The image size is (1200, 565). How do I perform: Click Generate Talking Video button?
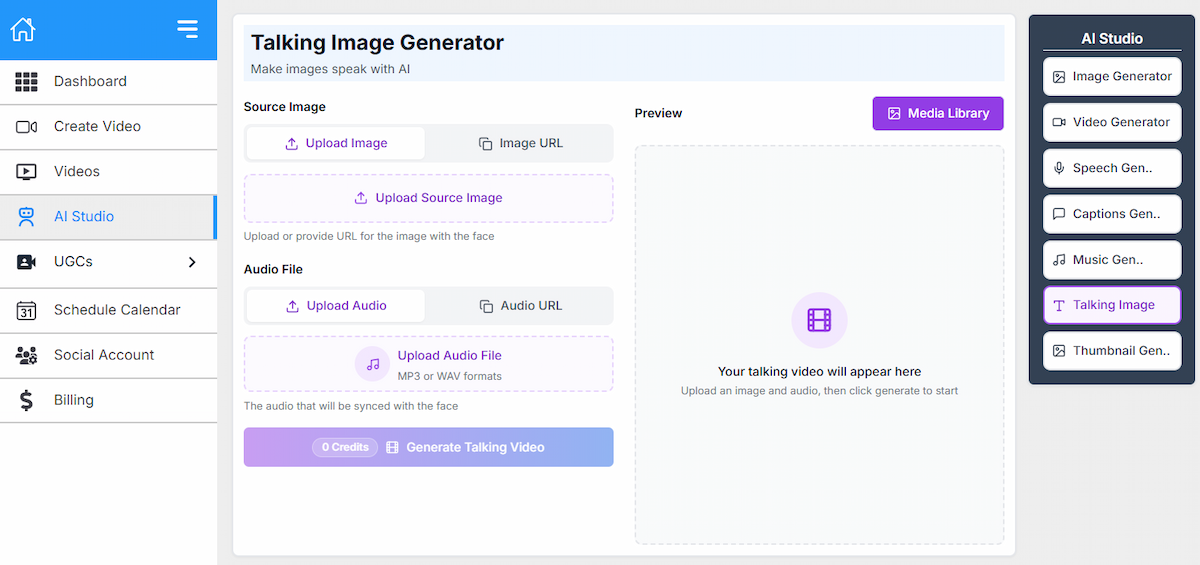[x=428, y=447]
